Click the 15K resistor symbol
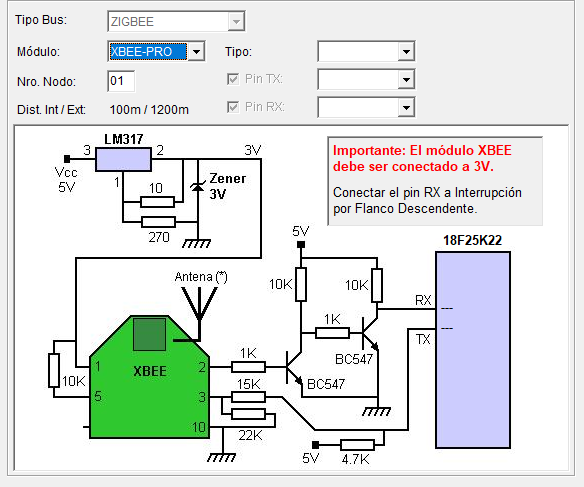The image size is (584, 487). click(x=248, y=397)
